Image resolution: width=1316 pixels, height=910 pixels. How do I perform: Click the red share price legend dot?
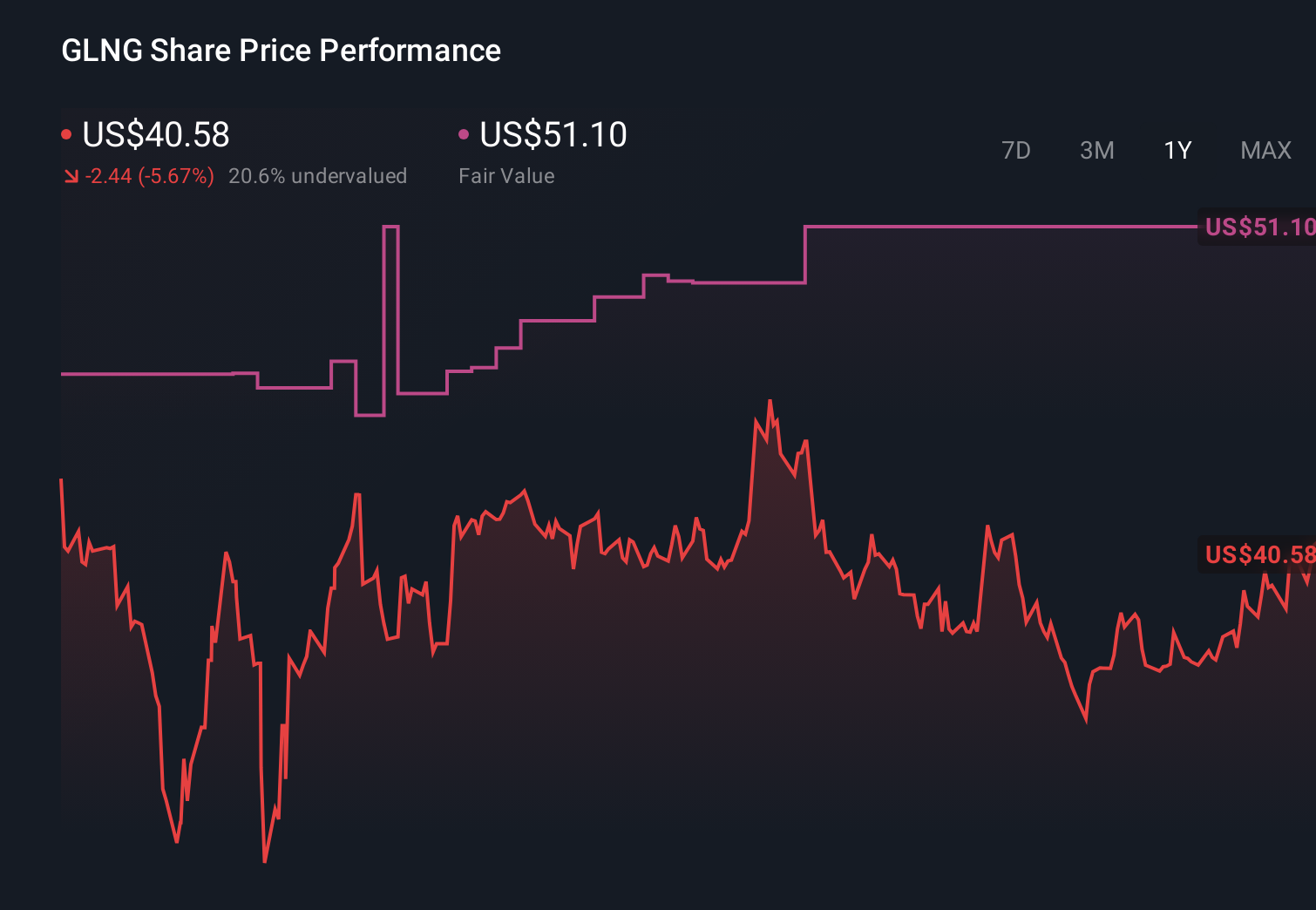(66, 134)
